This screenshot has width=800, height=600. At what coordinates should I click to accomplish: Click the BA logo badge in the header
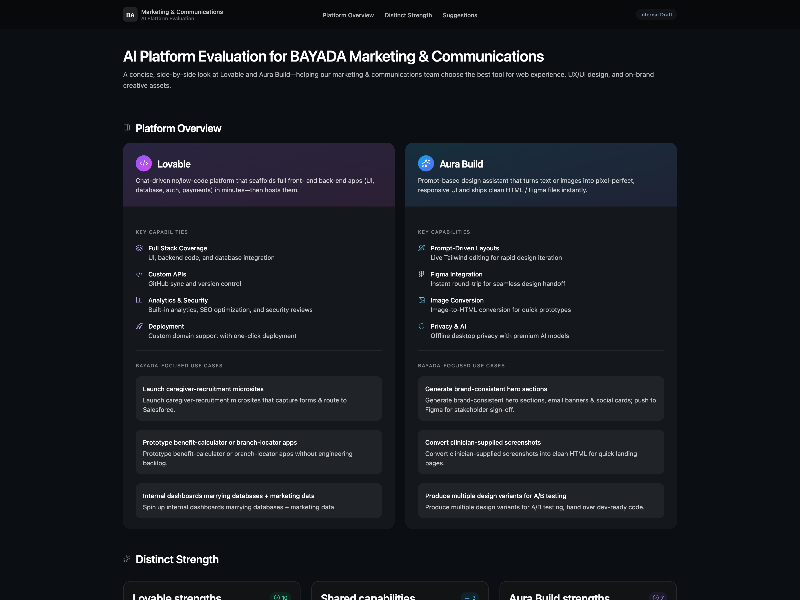[x=130, y=15]
